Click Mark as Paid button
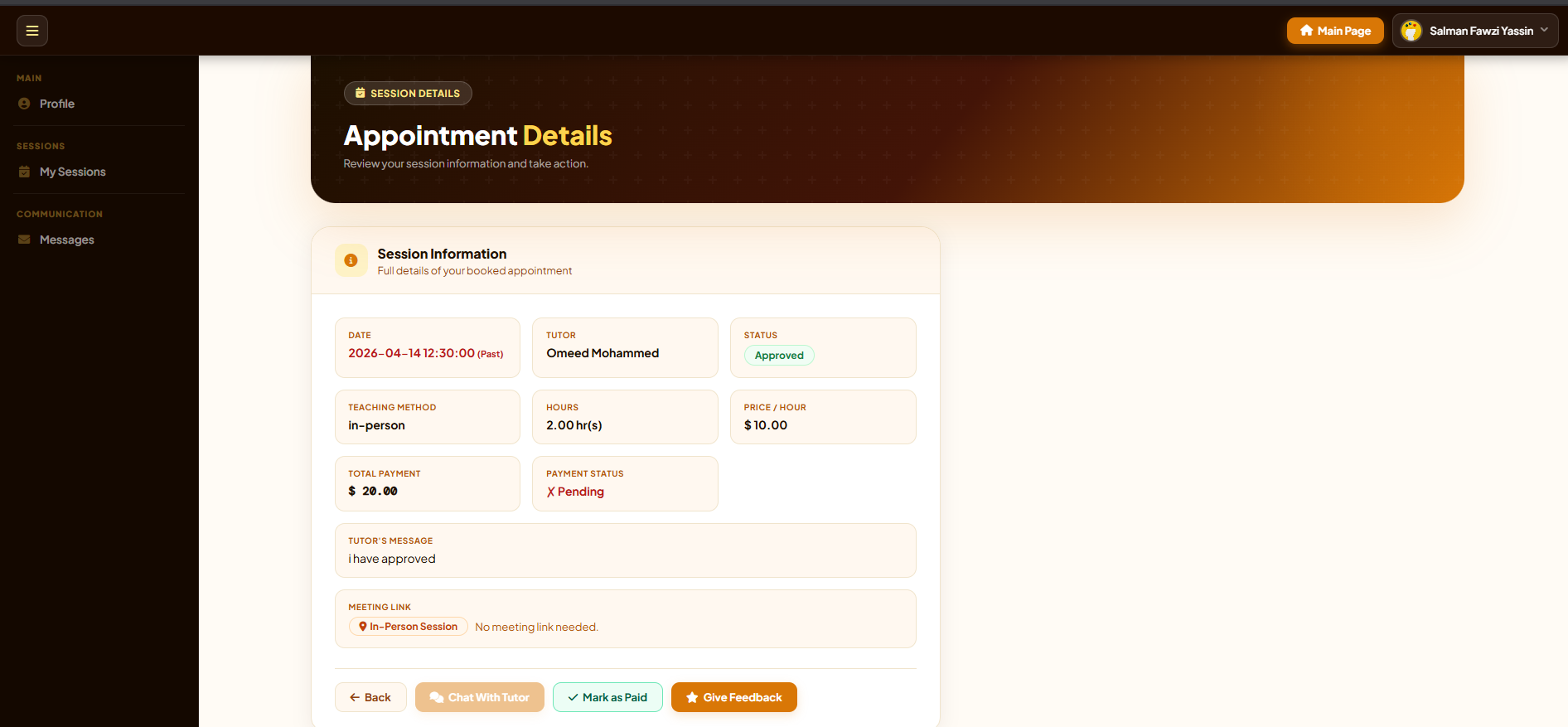Screen dimensions: 1568x727 (607, 697)
